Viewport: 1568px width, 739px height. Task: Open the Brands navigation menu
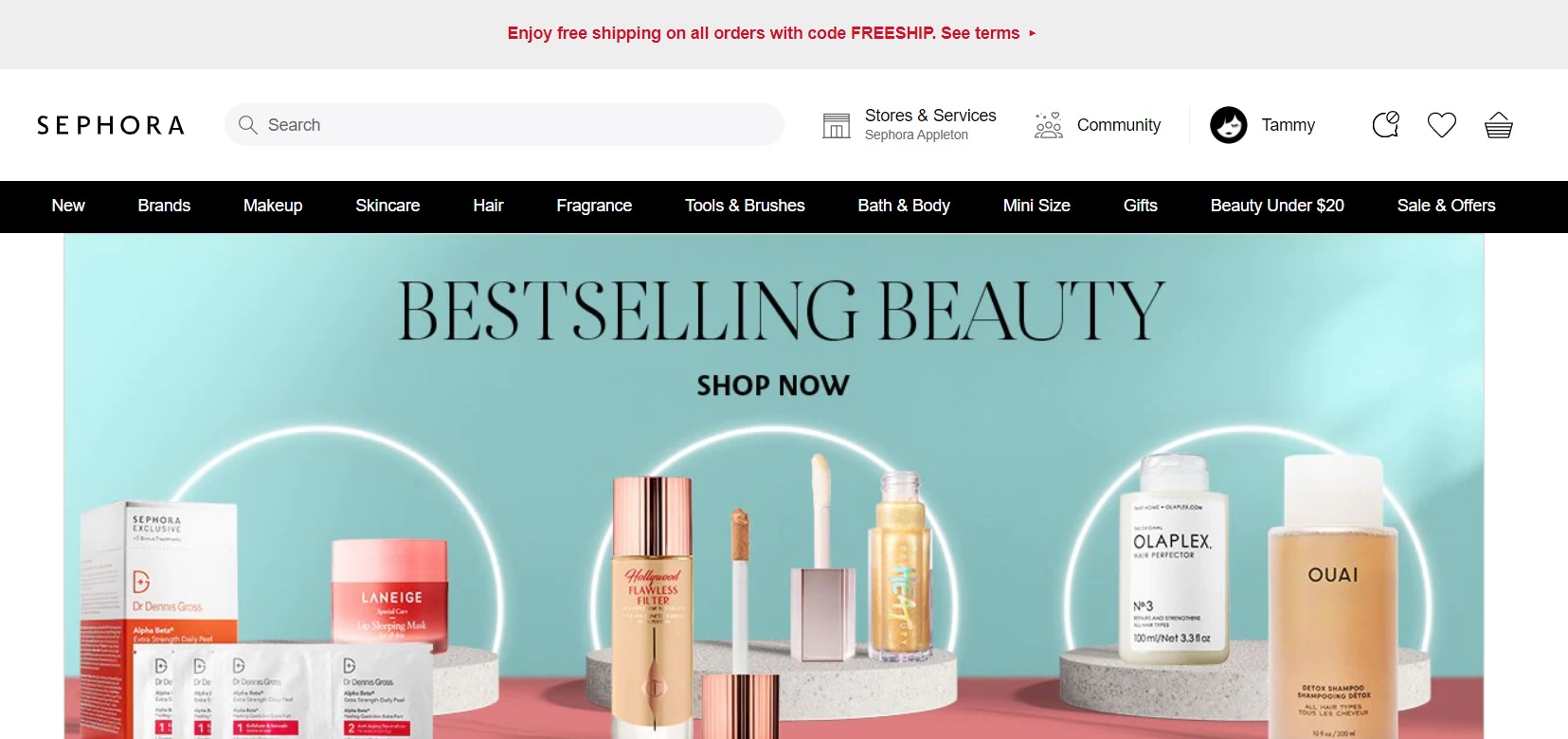pos(164,206)
